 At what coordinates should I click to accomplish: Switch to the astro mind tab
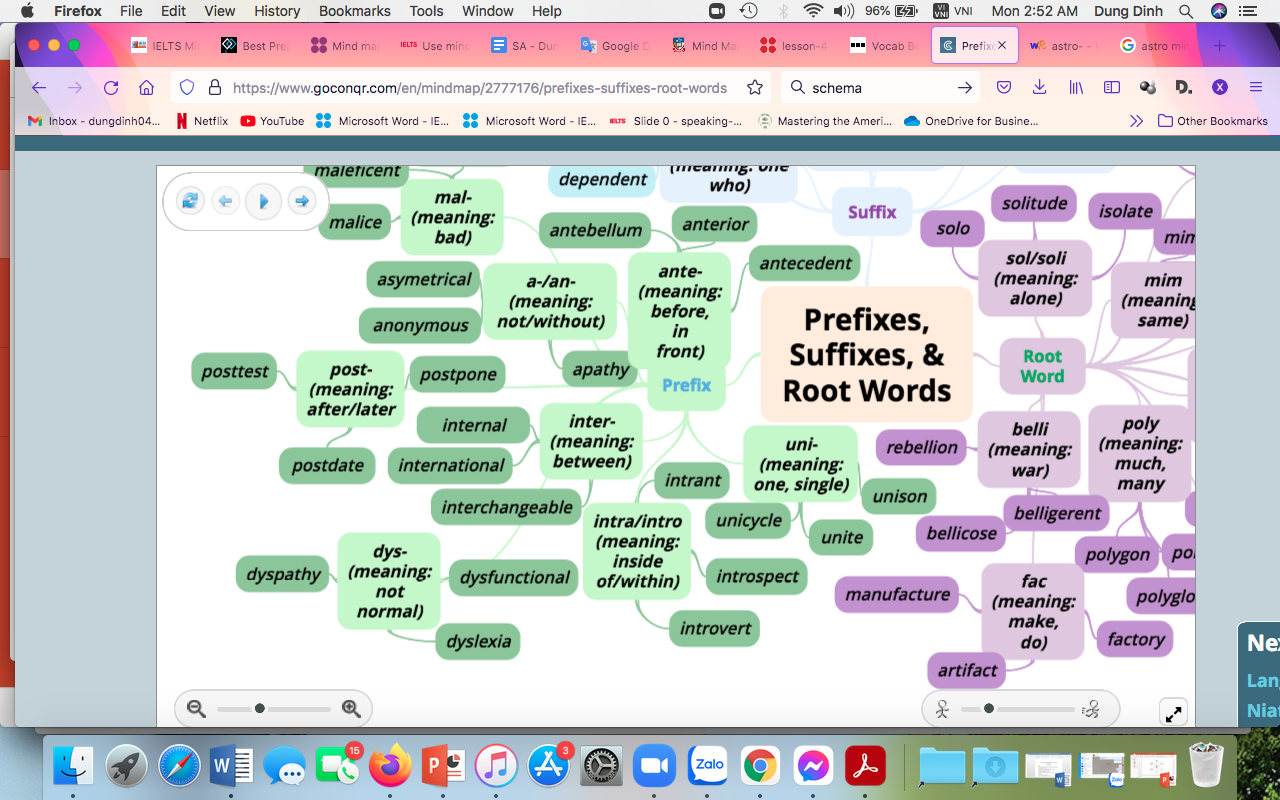(1153, 46)
